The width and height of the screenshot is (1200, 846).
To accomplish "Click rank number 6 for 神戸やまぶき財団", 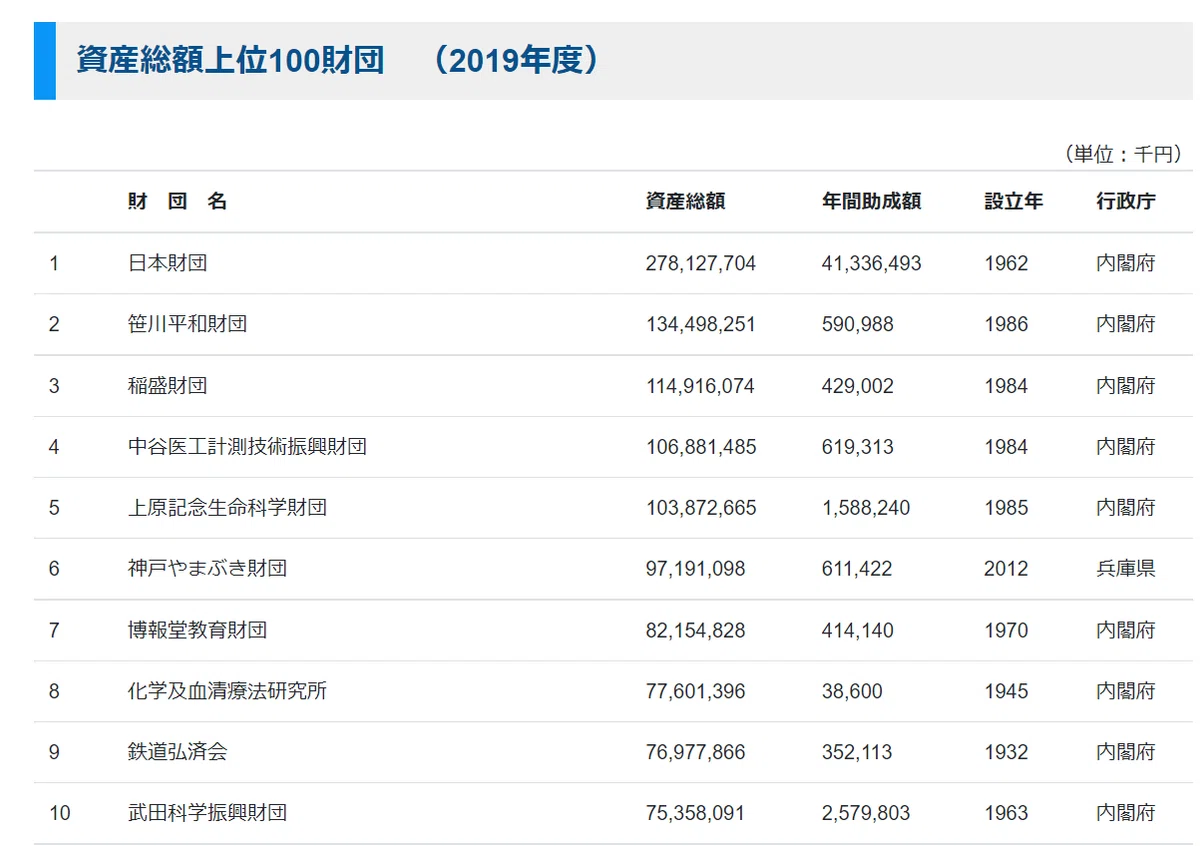I will click(54, 569).
